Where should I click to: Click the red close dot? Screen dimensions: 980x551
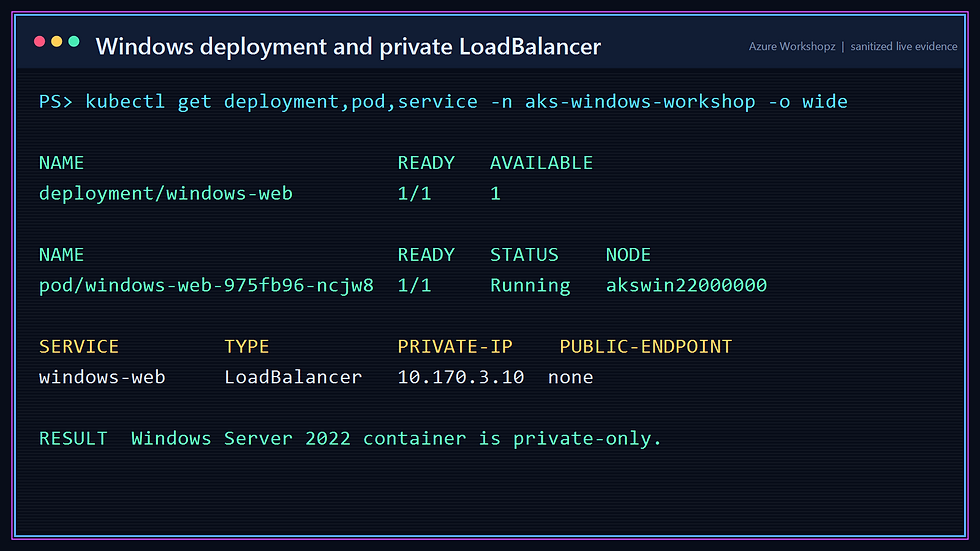pyautogui.click(x=39, y=42)
